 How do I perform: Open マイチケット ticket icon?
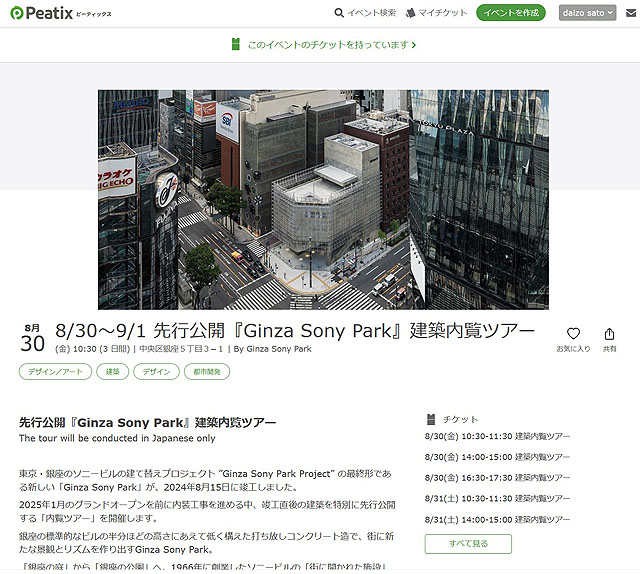tap(410, 13)
